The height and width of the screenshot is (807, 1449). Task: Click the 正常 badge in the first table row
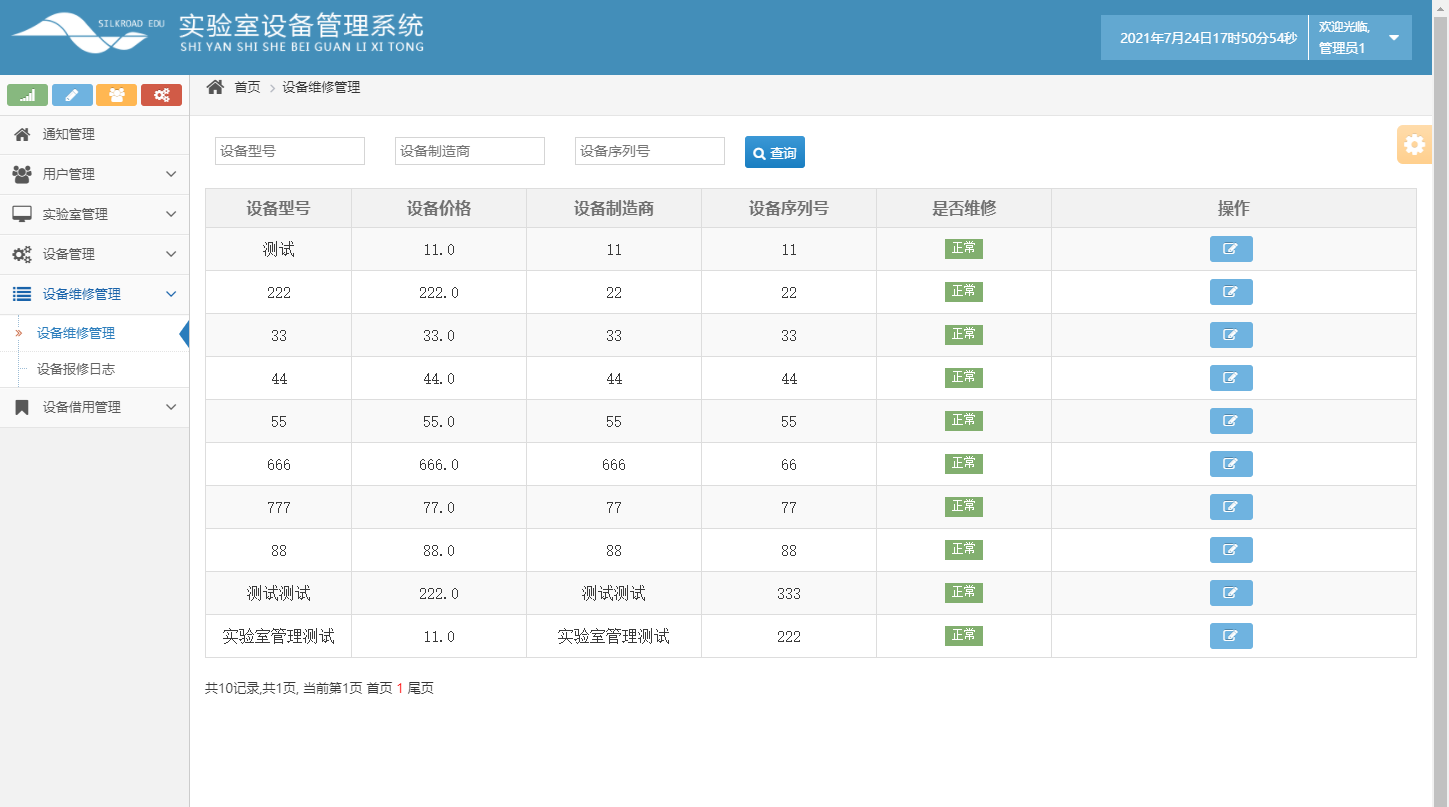pos(963,248)
